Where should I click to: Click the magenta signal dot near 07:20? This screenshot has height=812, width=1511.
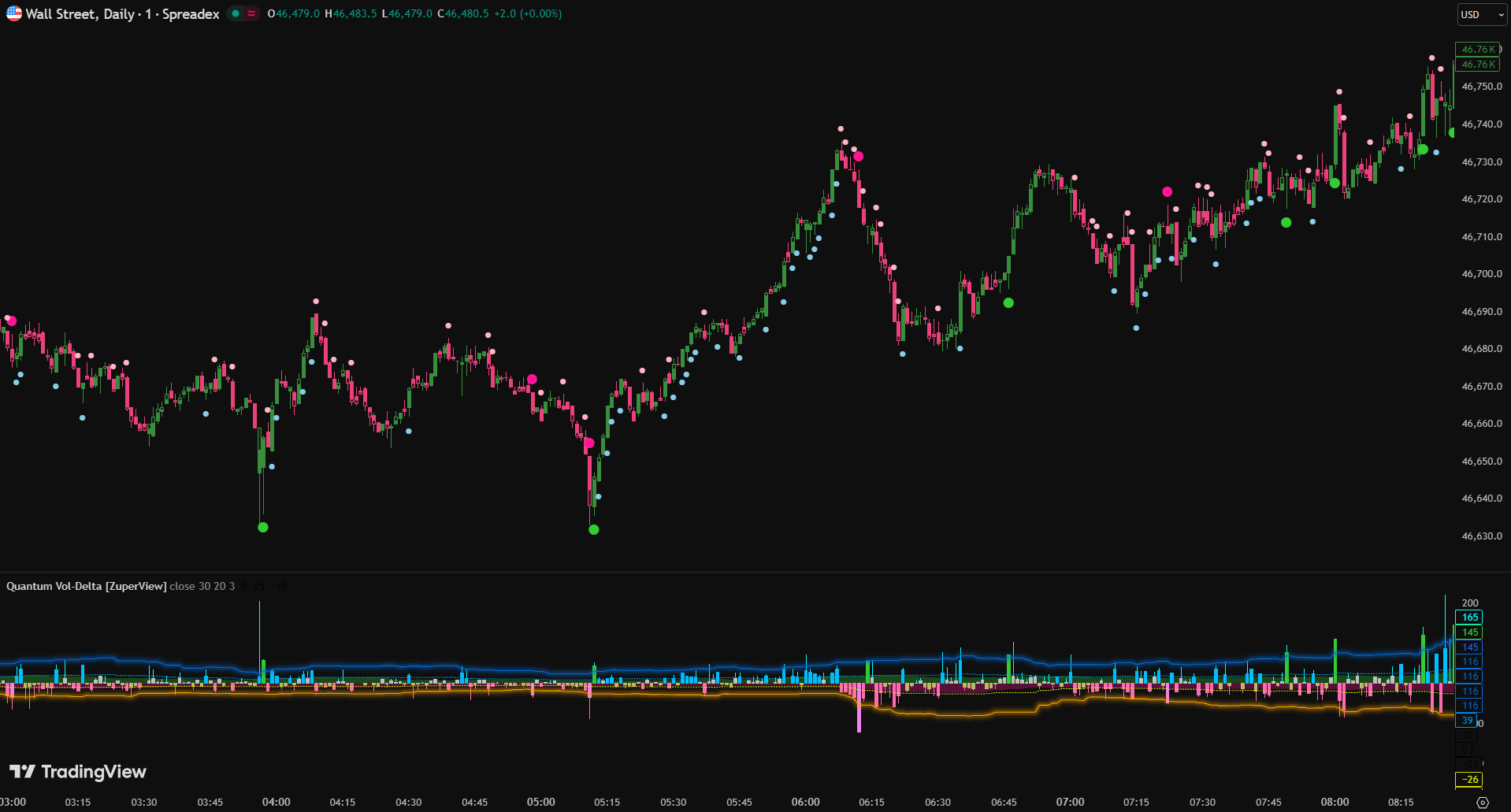click(1167, 192)
